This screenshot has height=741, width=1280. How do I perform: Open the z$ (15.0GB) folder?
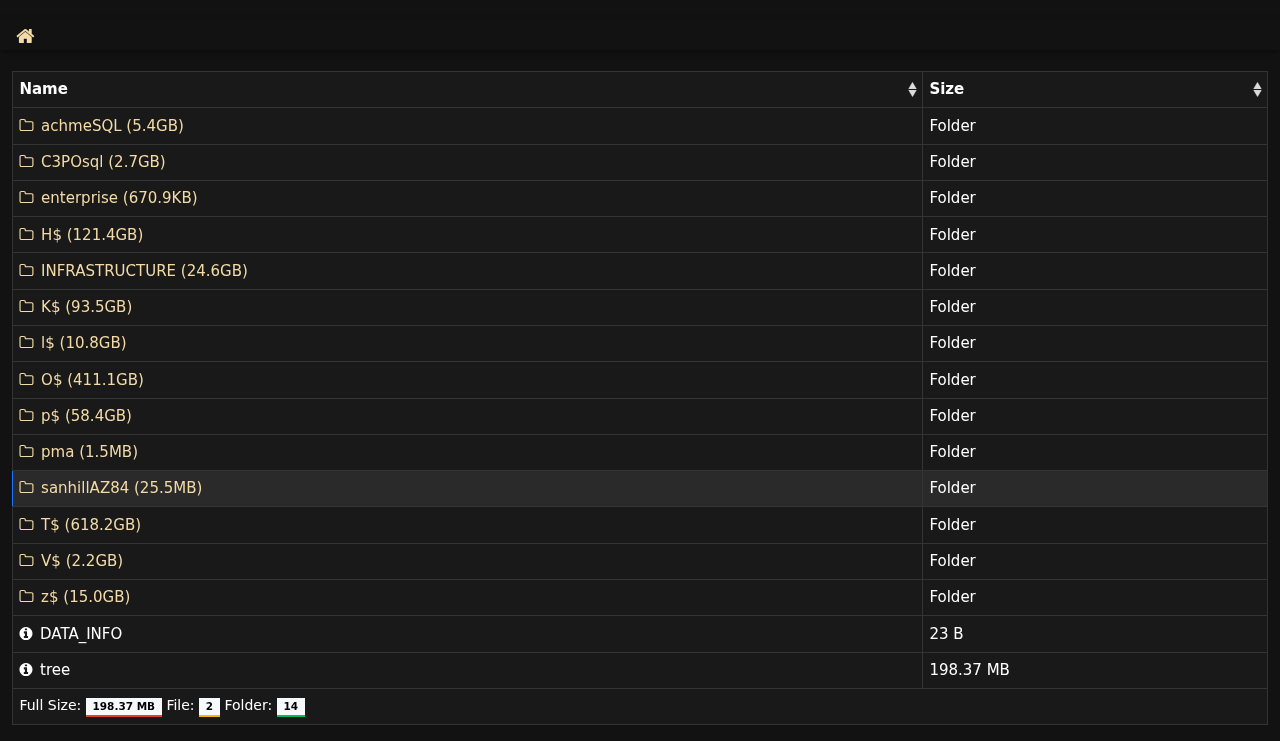click(85, 597)
